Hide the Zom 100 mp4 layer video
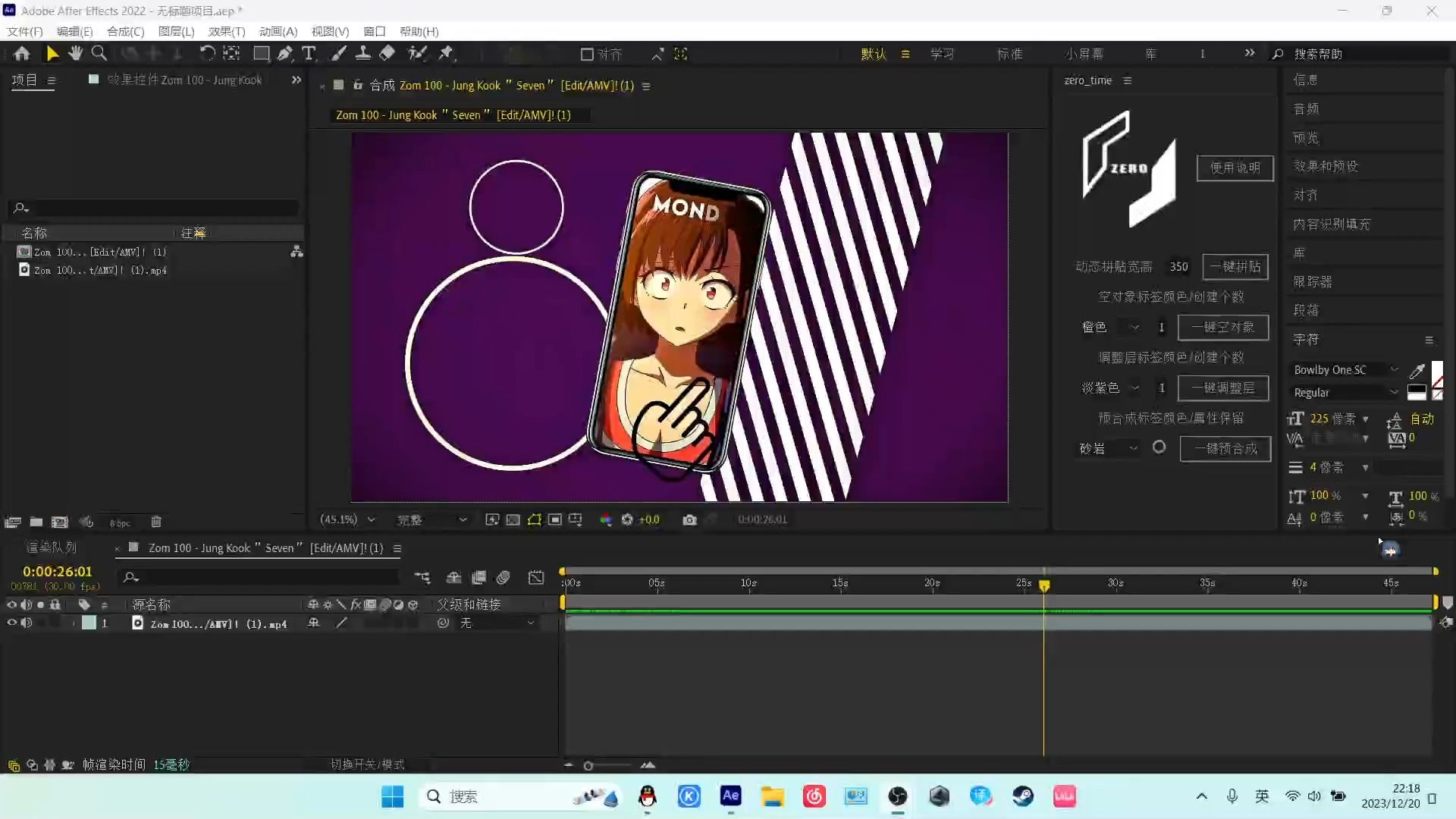The height and width of the screenshot is (819, 1456). point(11,623)
